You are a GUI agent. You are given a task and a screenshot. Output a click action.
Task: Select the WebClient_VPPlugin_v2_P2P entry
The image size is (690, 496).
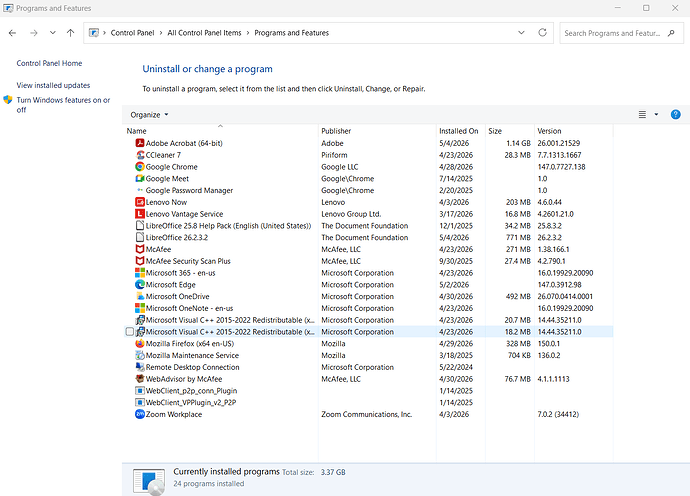(369, 402)
